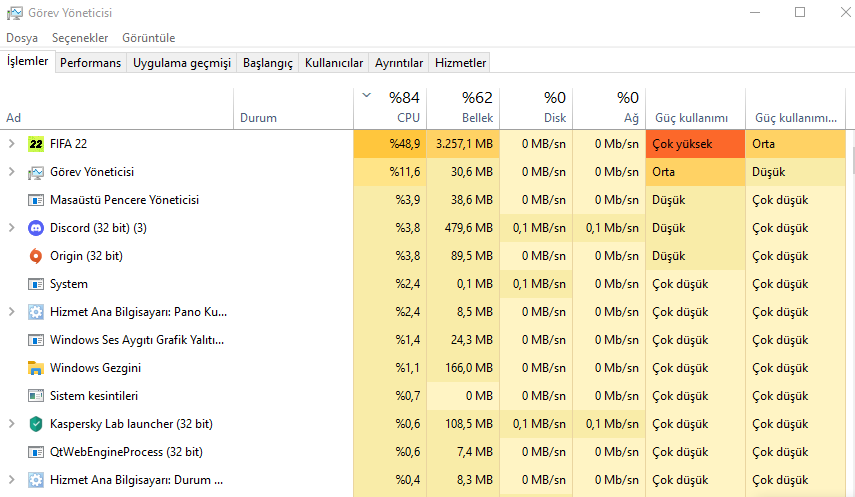Viewport: 855px width, 497px height.
Task: Sort by the Disk column header
Action: click(536, 109)
